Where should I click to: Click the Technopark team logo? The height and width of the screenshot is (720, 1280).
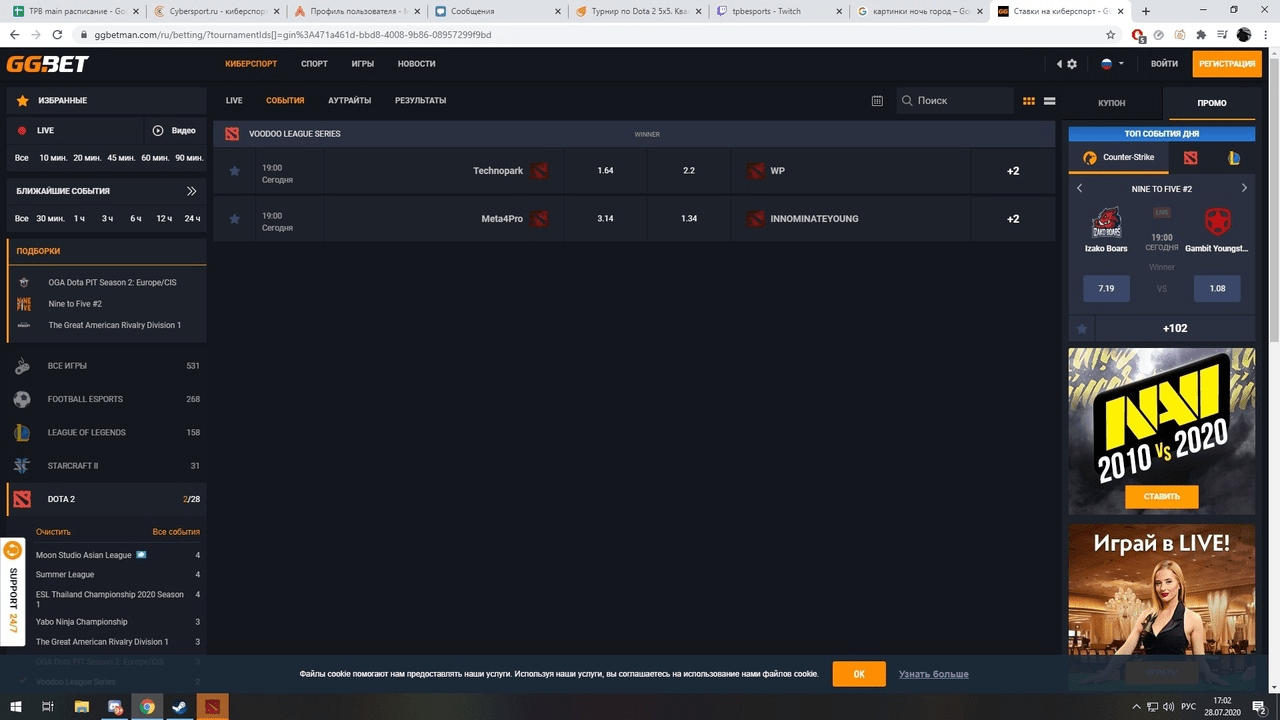click(540, 171)
